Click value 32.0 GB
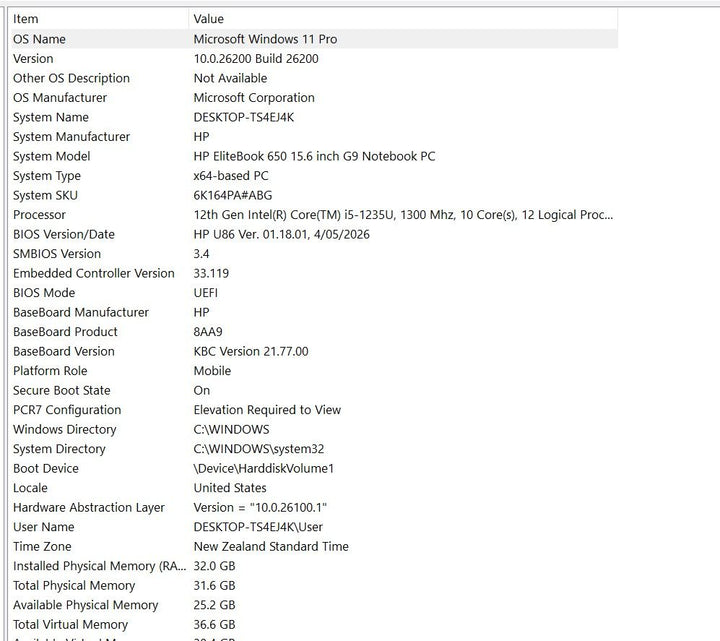The image size is (720, 641). (x=214, y=566)
